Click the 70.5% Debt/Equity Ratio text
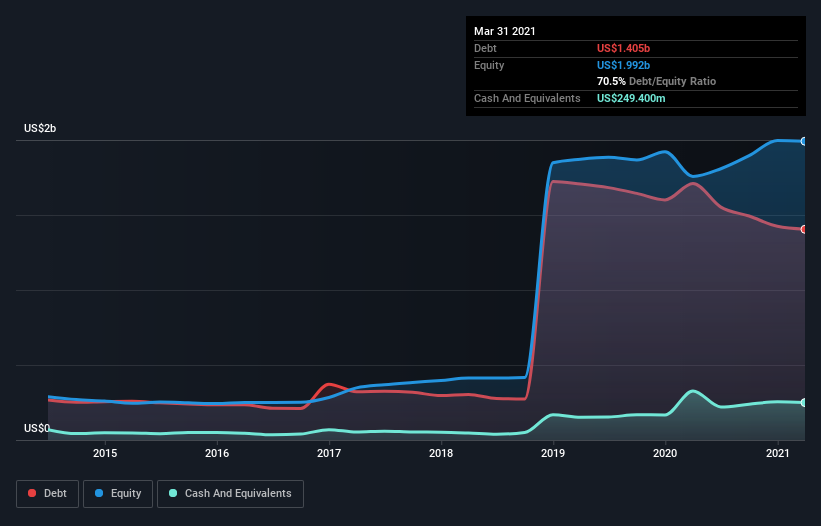 657,81
